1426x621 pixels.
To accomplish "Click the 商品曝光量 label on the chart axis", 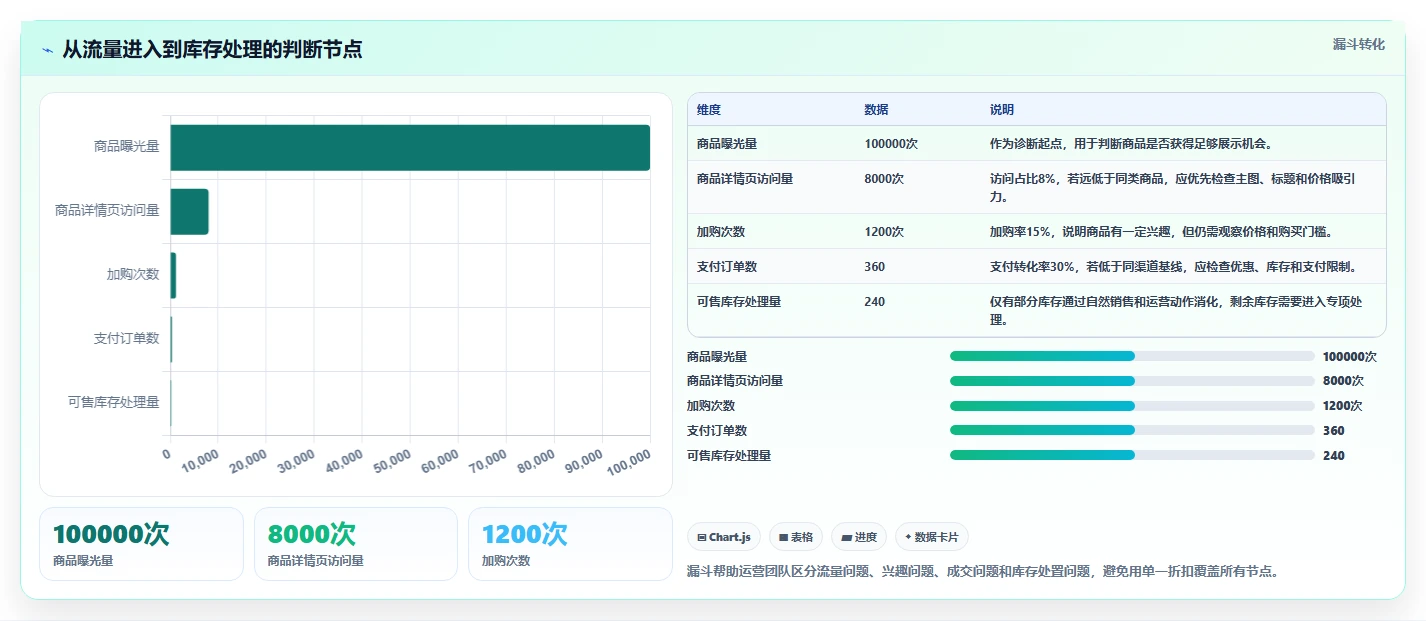I will (126, 146).
